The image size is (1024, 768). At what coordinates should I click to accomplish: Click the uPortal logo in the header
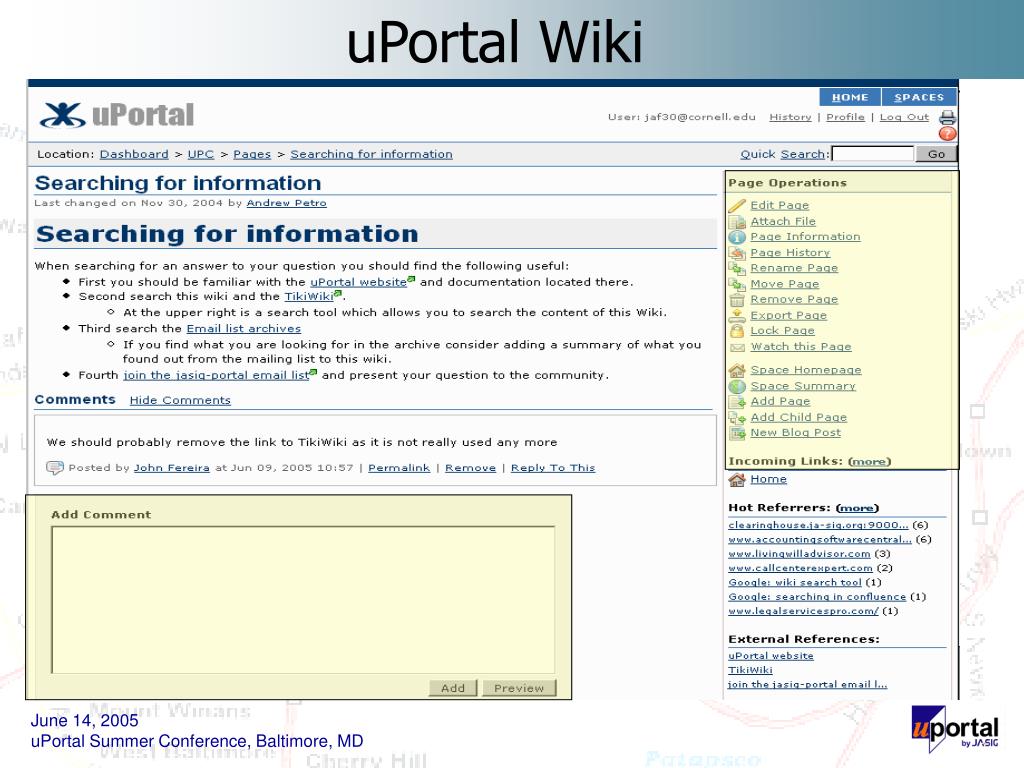click(x=117, y=115)
